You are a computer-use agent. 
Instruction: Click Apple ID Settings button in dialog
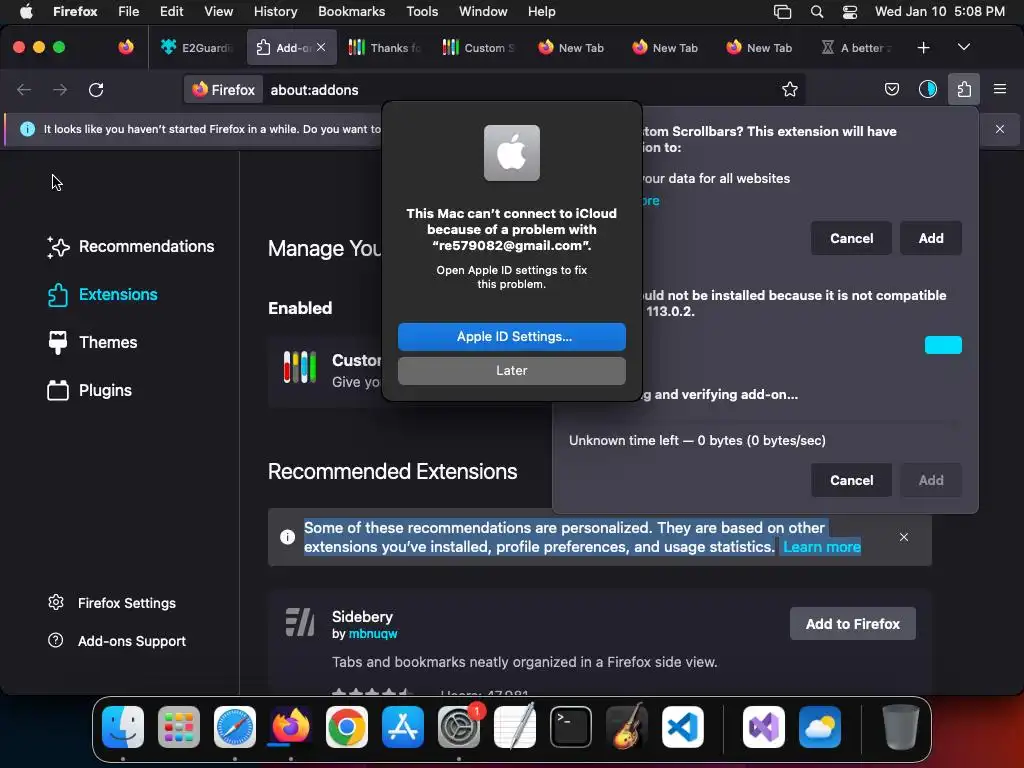pyautogui.click(x=511, y=336)
